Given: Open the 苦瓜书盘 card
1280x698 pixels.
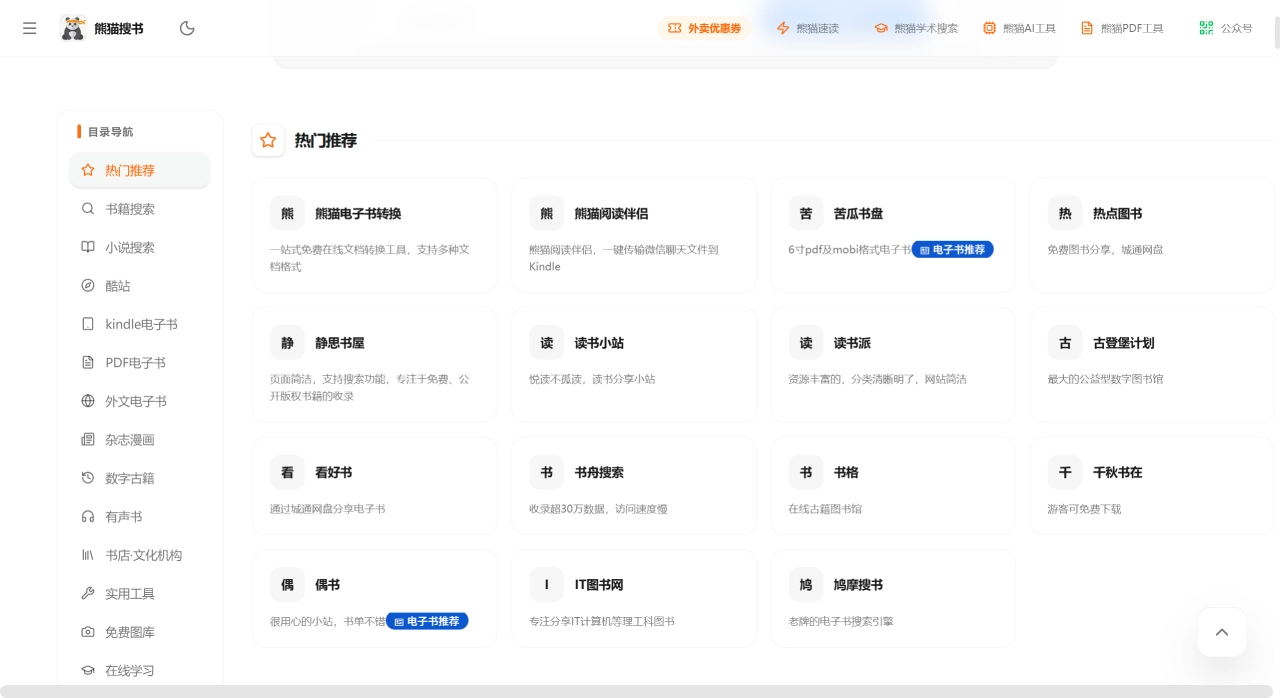Looking at the screenshot, I should tap(893, 236).
